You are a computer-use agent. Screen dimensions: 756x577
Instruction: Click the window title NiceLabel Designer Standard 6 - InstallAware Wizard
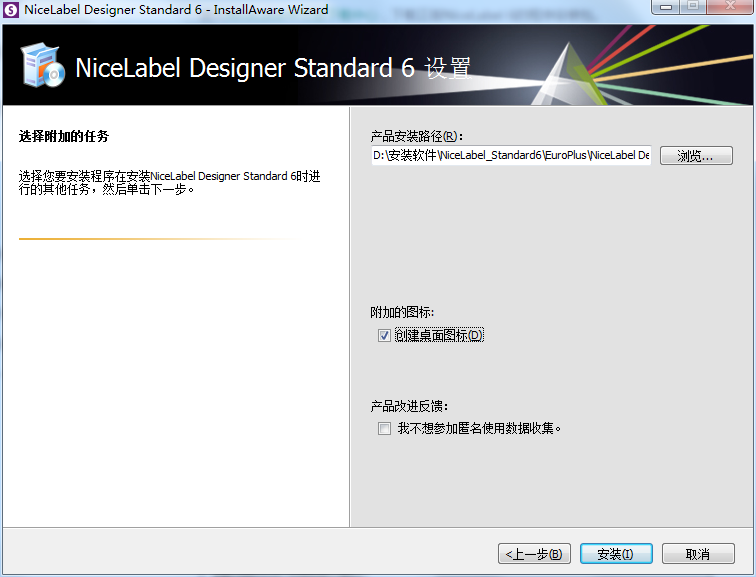pos(176,10)
